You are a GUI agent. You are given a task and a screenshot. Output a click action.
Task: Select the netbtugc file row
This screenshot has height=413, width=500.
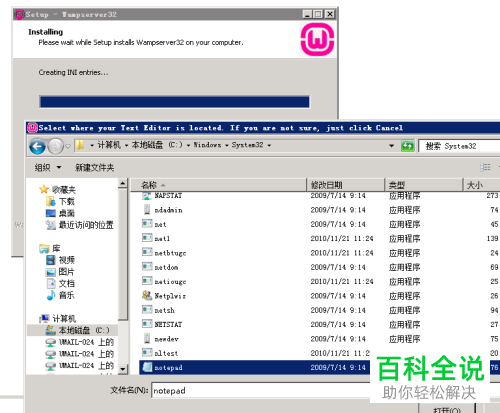(319, 253)
